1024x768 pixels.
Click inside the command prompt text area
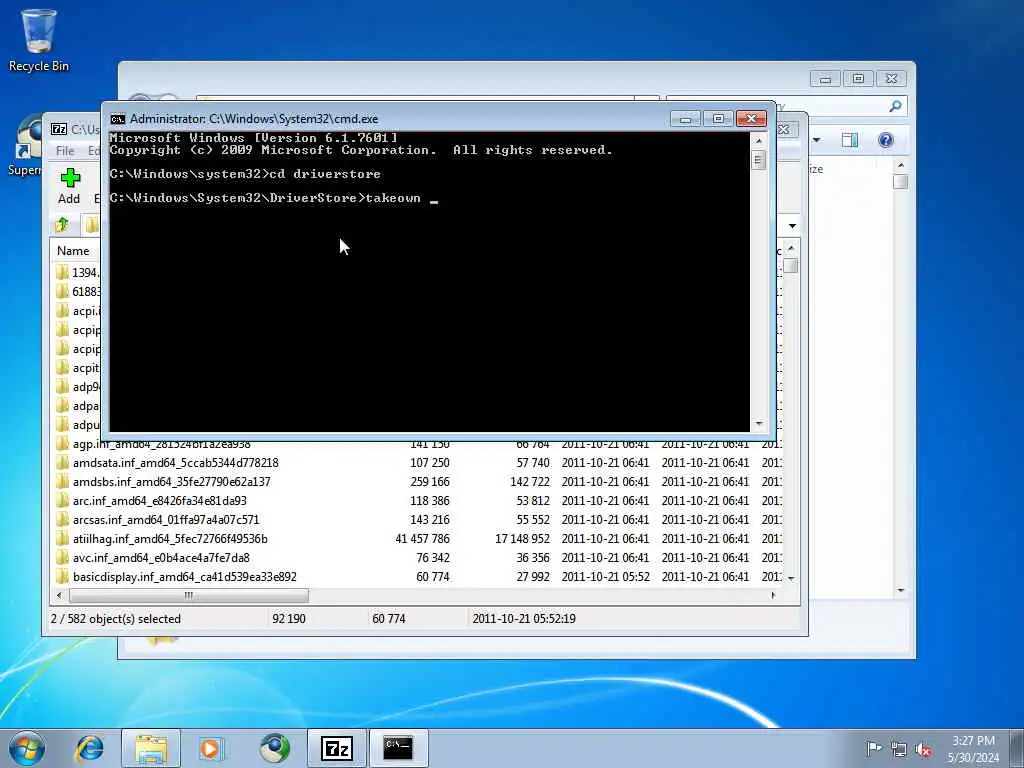click(429, 281)
